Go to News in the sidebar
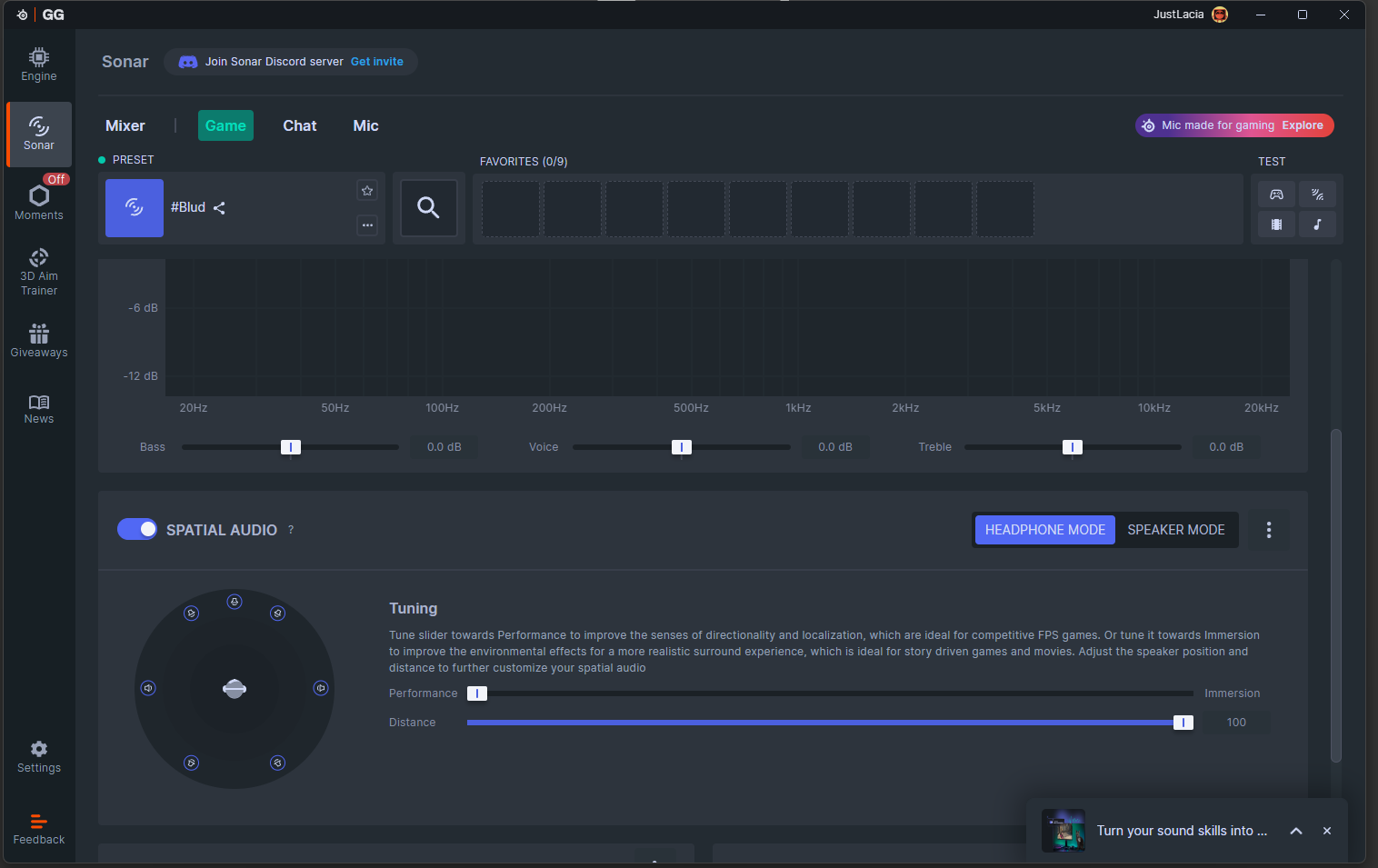This screenshot has height=868, width=1378. (39, 409)
